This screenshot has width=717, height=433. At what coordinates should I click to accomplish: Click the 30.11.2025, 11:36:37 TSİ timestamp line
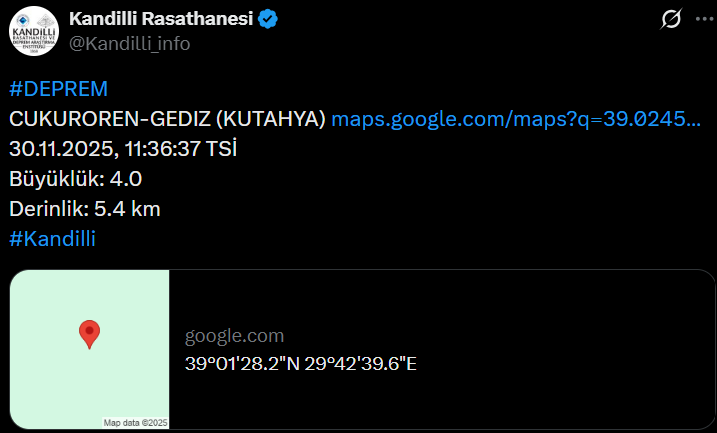123,149
